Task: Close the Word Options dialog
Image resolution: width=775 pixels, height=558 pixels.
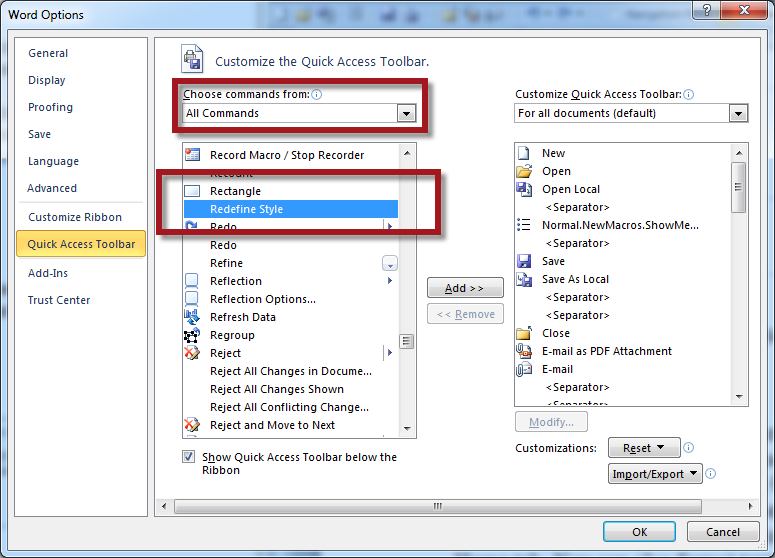Action: tap(744, 10)
